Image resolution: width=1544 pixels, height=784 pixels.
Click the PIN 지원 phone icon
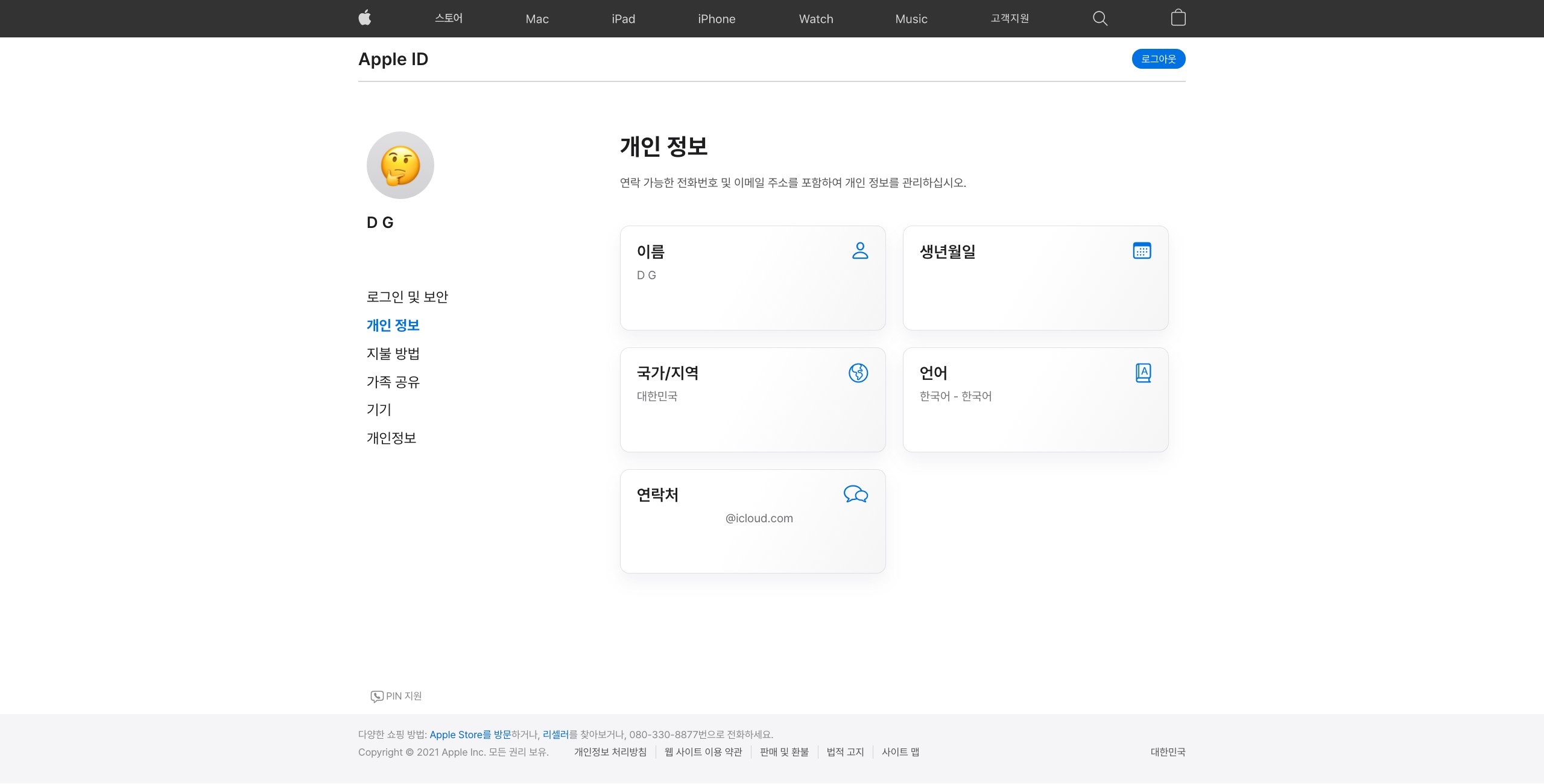click(377, 697)
